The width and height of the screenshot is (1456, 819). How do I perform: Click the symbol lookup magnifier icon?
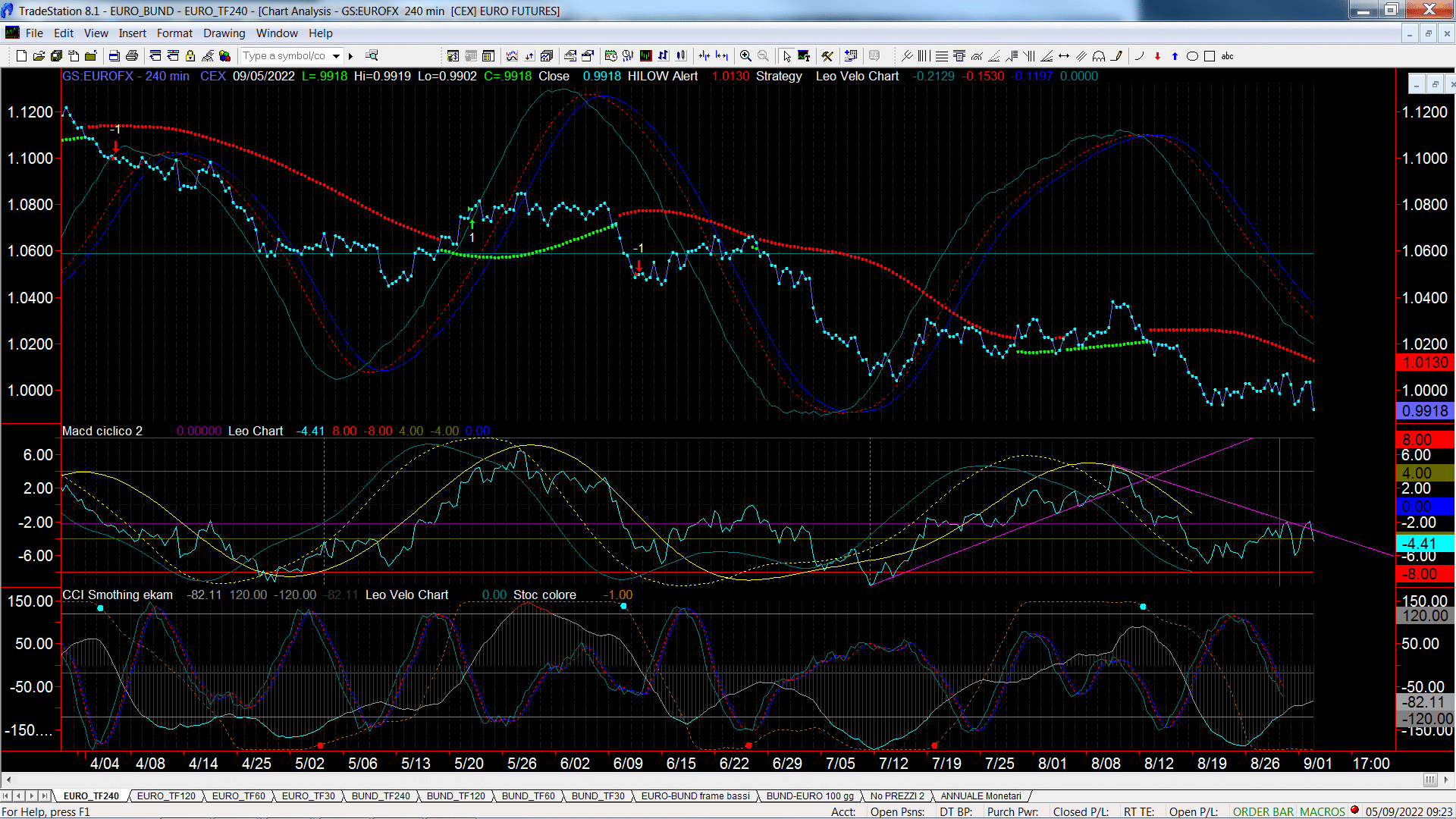point(372,55)
